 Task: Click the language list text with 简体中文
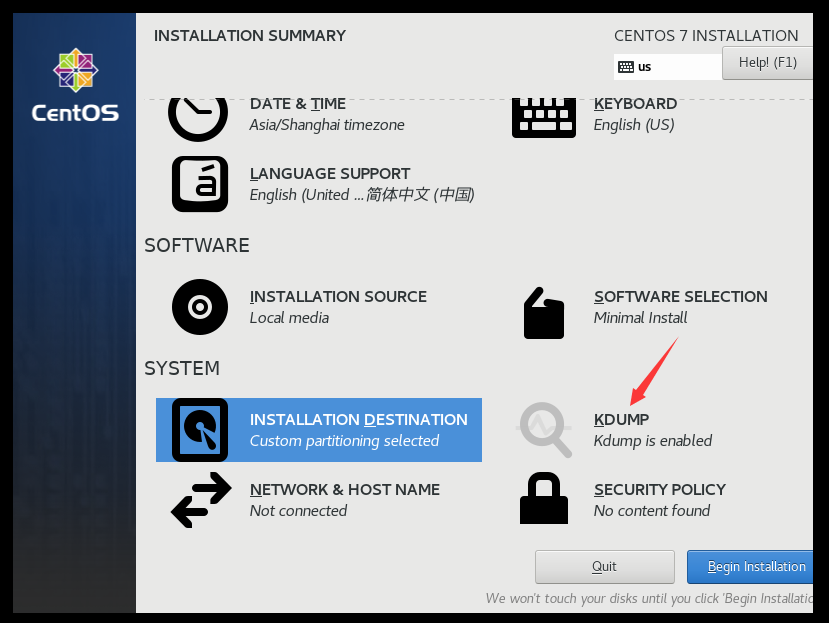362,195
